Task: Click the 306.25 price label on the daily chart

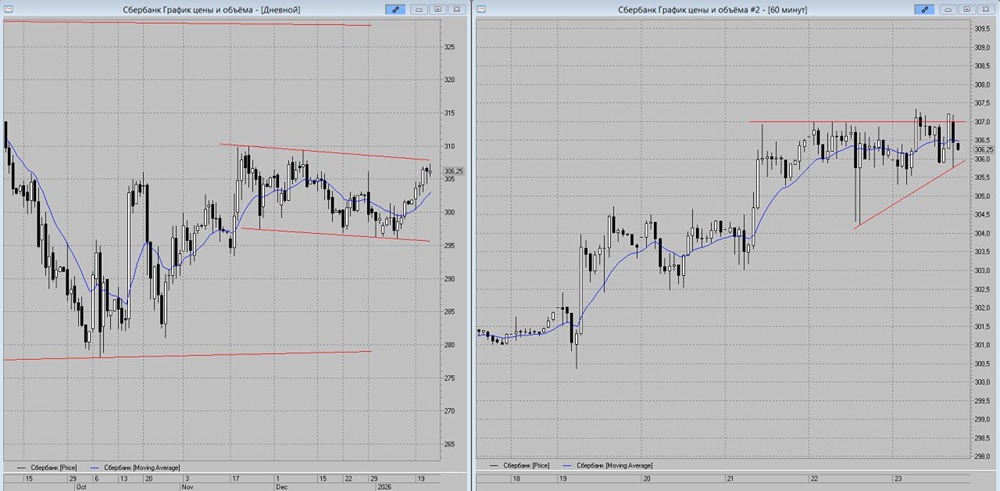Action: click(454, 171)
